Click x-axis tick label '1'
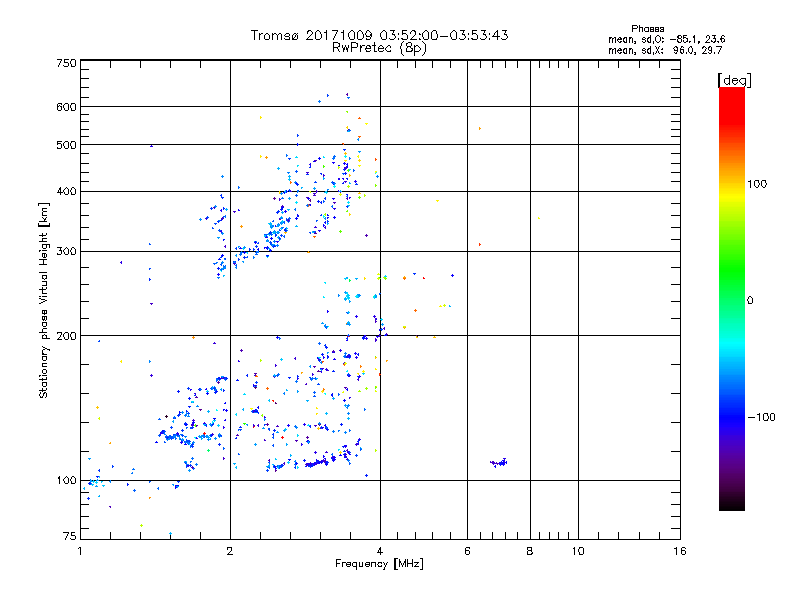Viewport: 800px width, 600px height. 80,551
